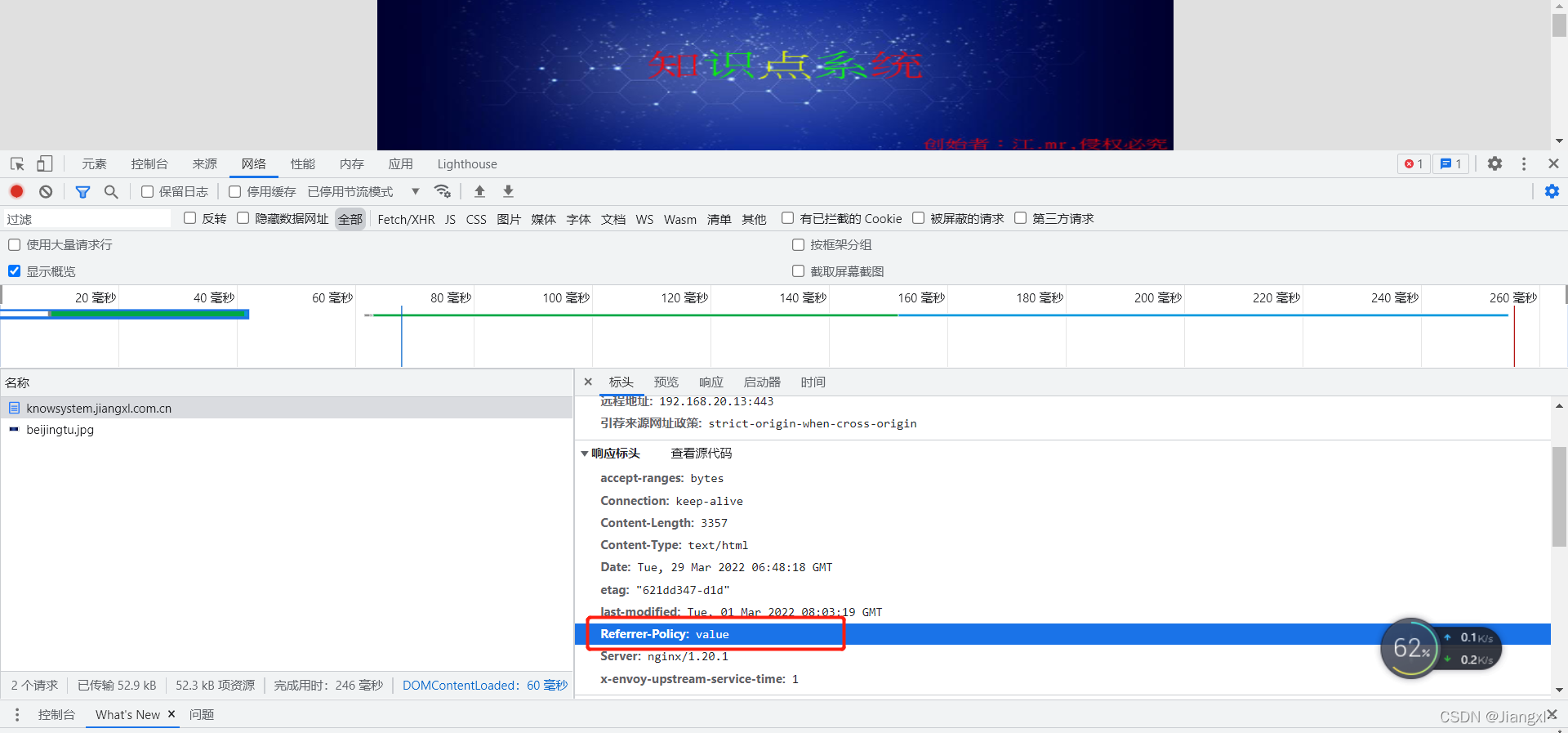Open the 启动器 details tab
This screenshot has height=733, width=1568.
[762, 382]
